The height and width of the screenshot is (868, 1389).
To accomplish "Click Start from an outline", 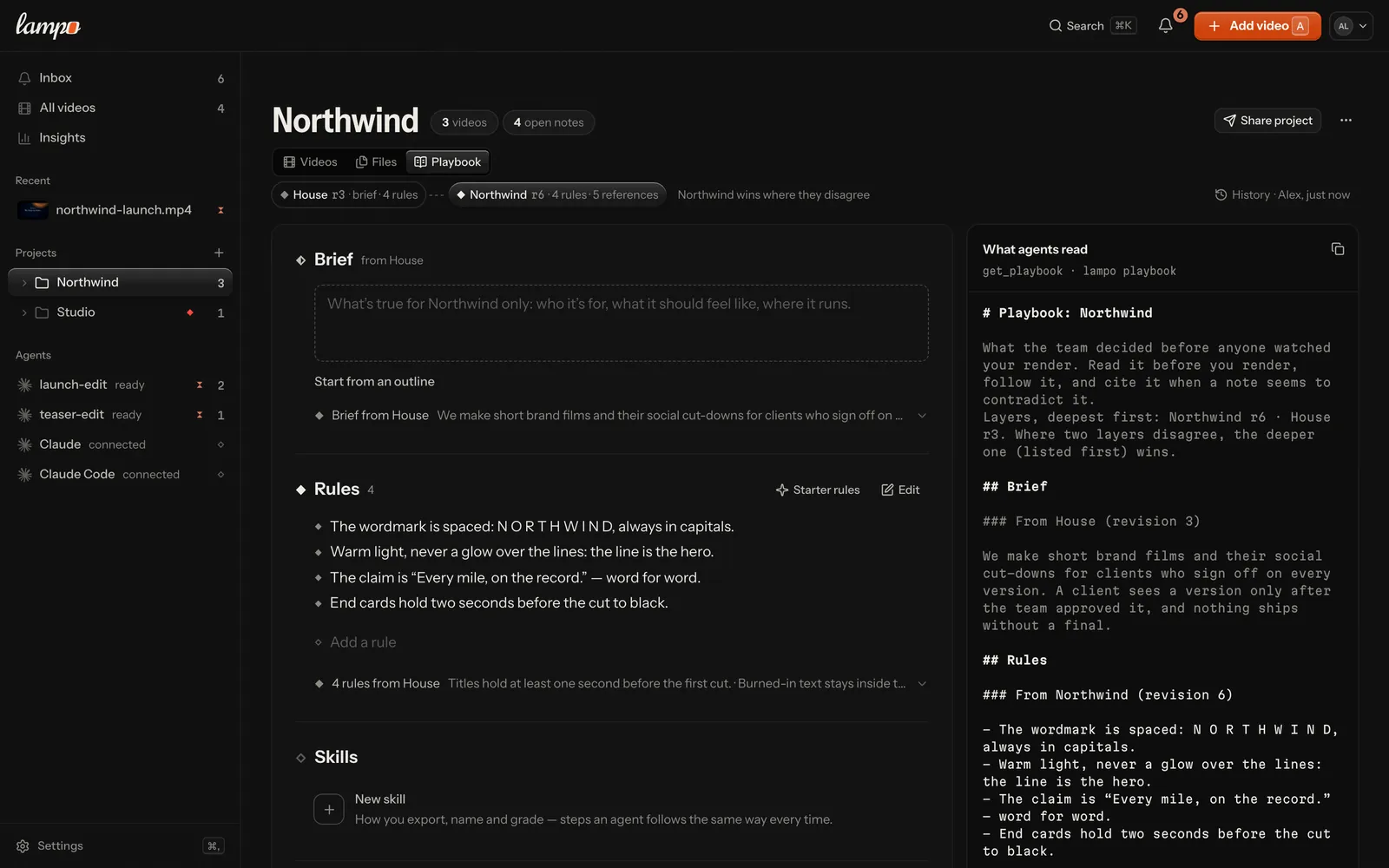I will [374, 382].
